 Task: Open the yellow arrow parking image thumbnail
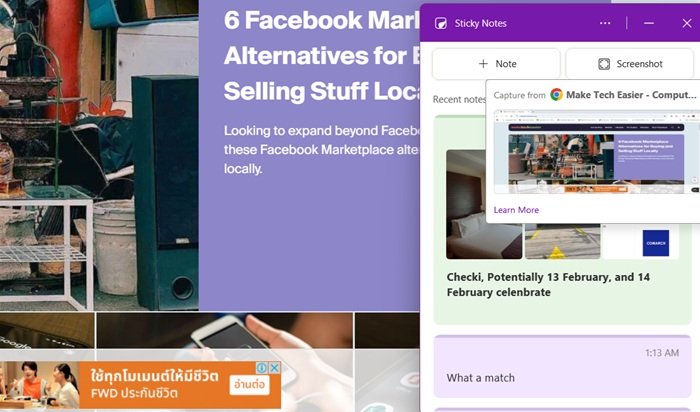(x=562, y=241)
